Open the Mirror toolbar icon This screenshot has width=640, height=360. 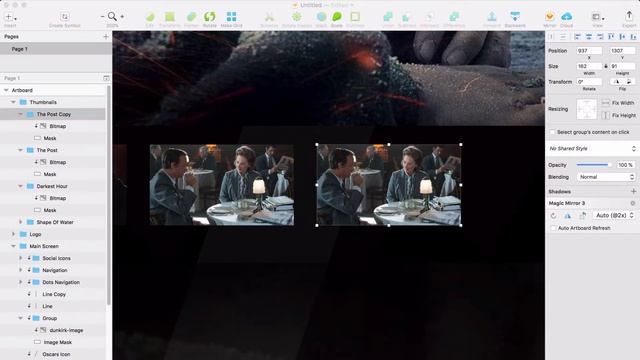[x=550, y=17]
